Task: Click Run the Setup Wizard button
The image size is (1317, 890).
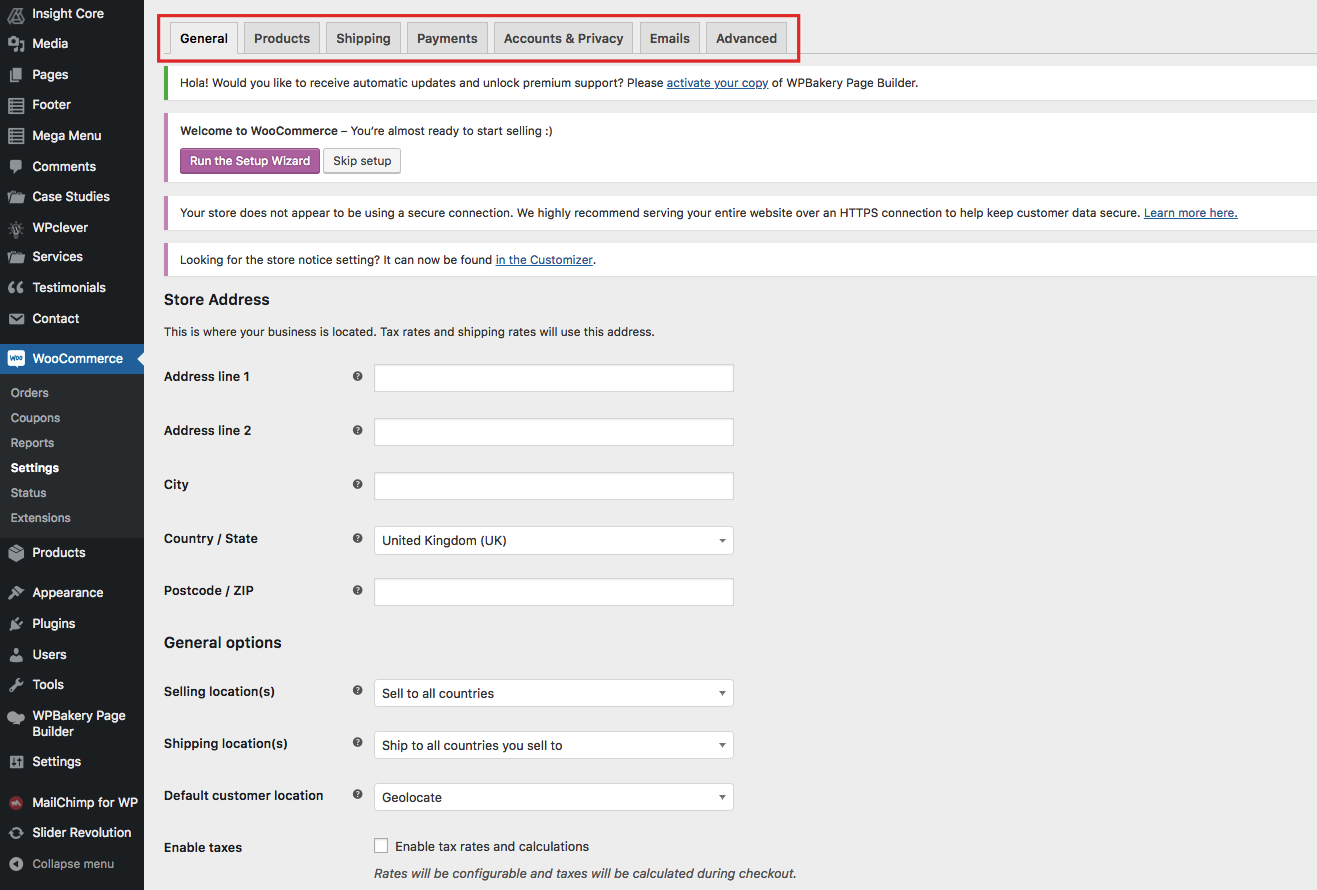Action: point(250,161)
